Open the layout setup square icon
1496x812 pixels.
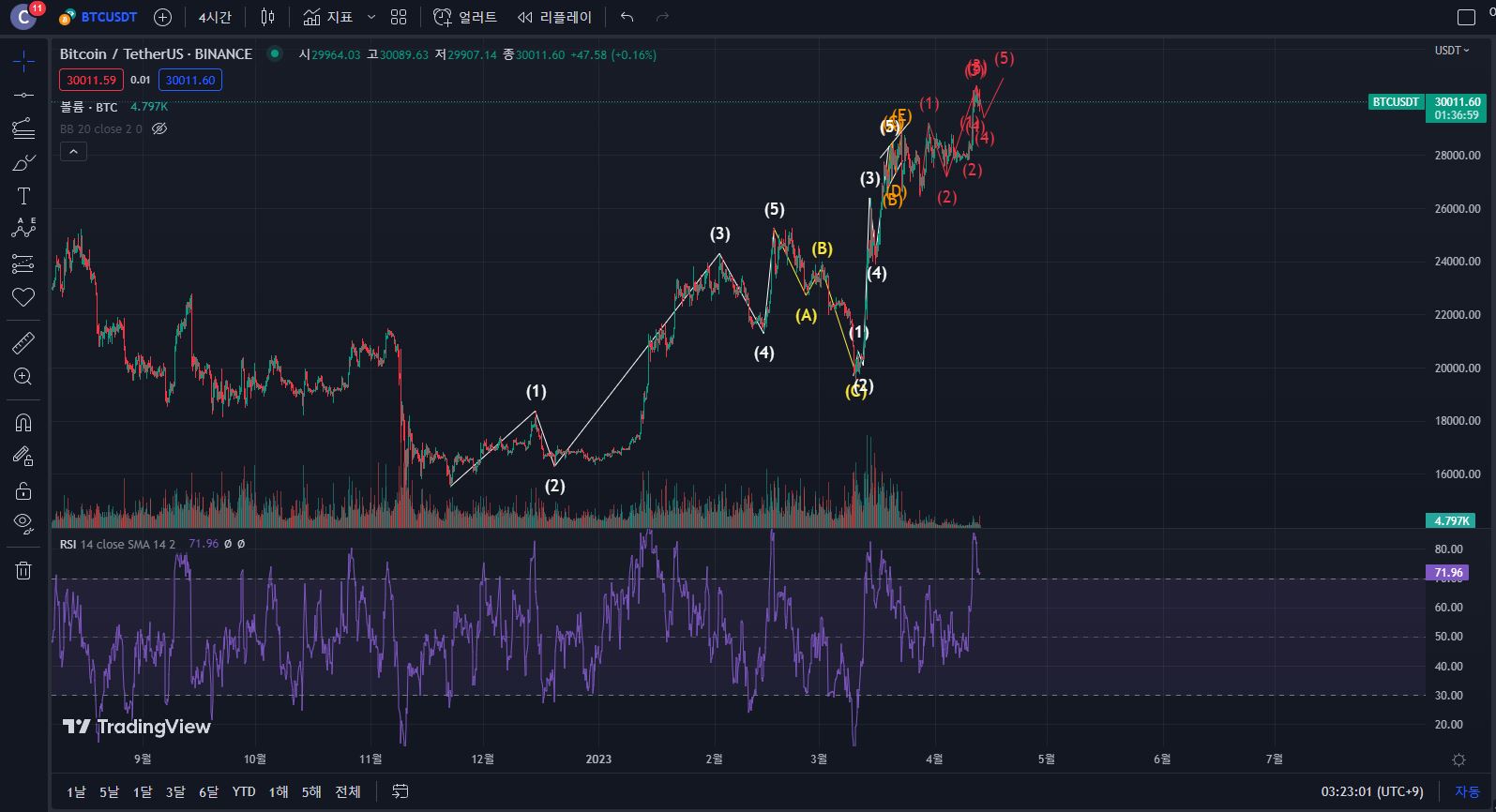(1466, 17)
